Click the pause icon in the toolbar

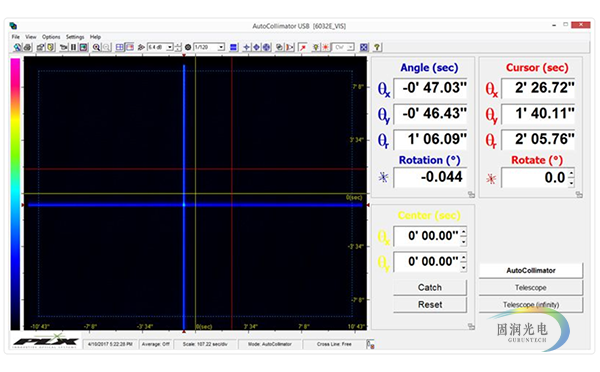(x=73, y=47)
